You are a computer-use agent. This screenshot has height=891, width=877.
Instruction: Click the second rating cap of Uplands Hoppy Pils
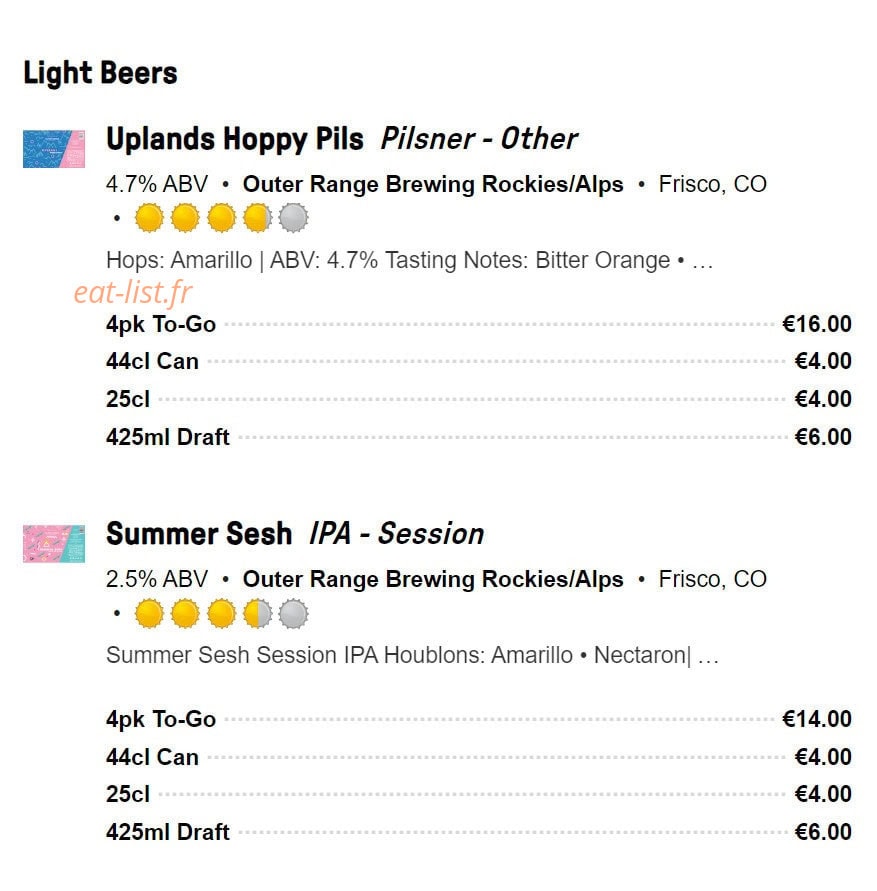click(185, 218)
